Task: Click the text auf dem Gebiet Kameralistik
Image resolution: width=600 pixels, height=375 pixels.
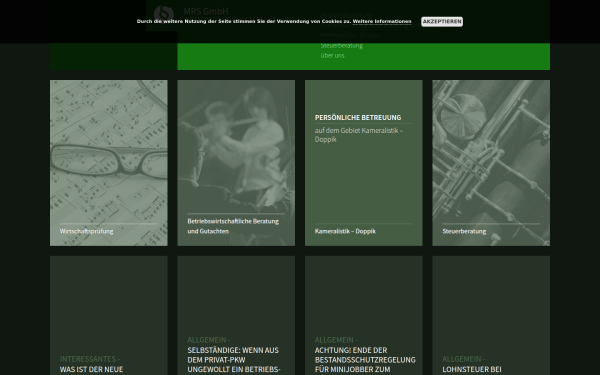Action: [x=359, y=135]
